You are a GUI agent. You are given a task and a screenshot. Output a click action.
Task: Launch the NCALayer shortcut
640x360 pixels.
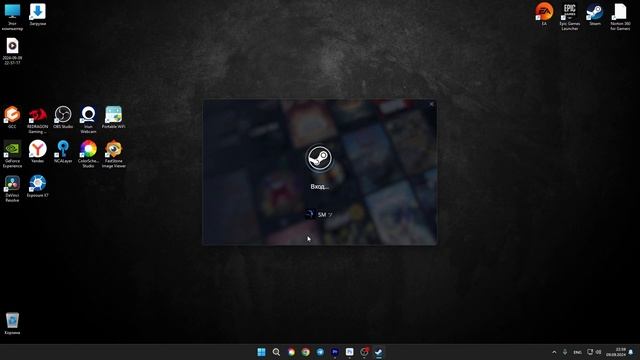[63, 152]
